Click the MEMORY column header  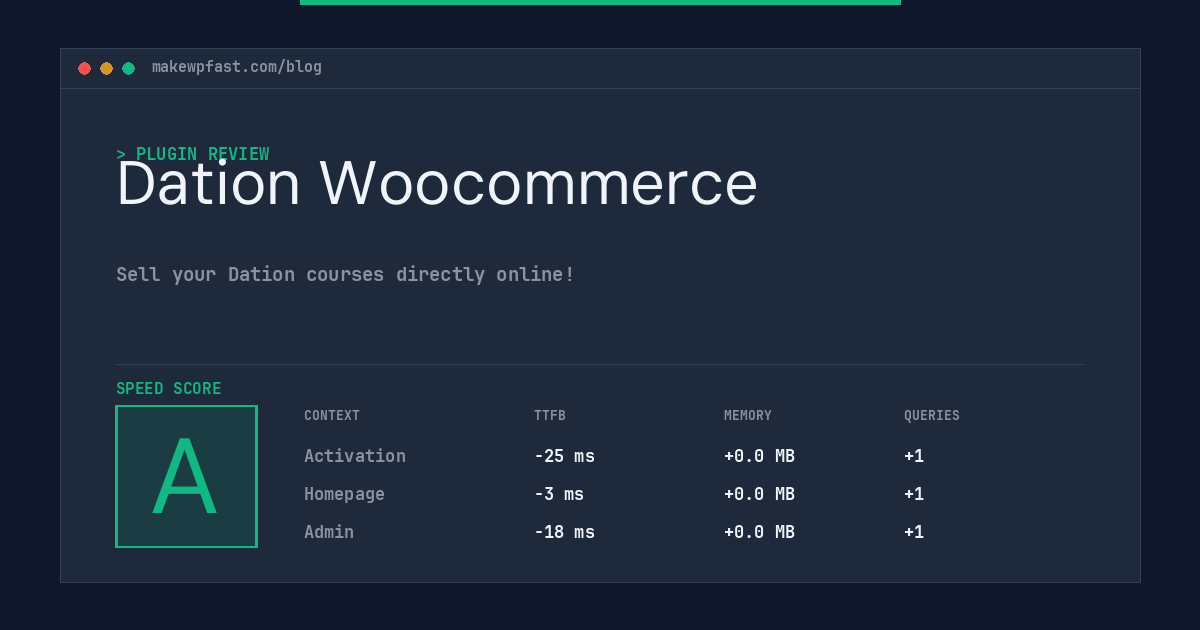tap(748, 416)
